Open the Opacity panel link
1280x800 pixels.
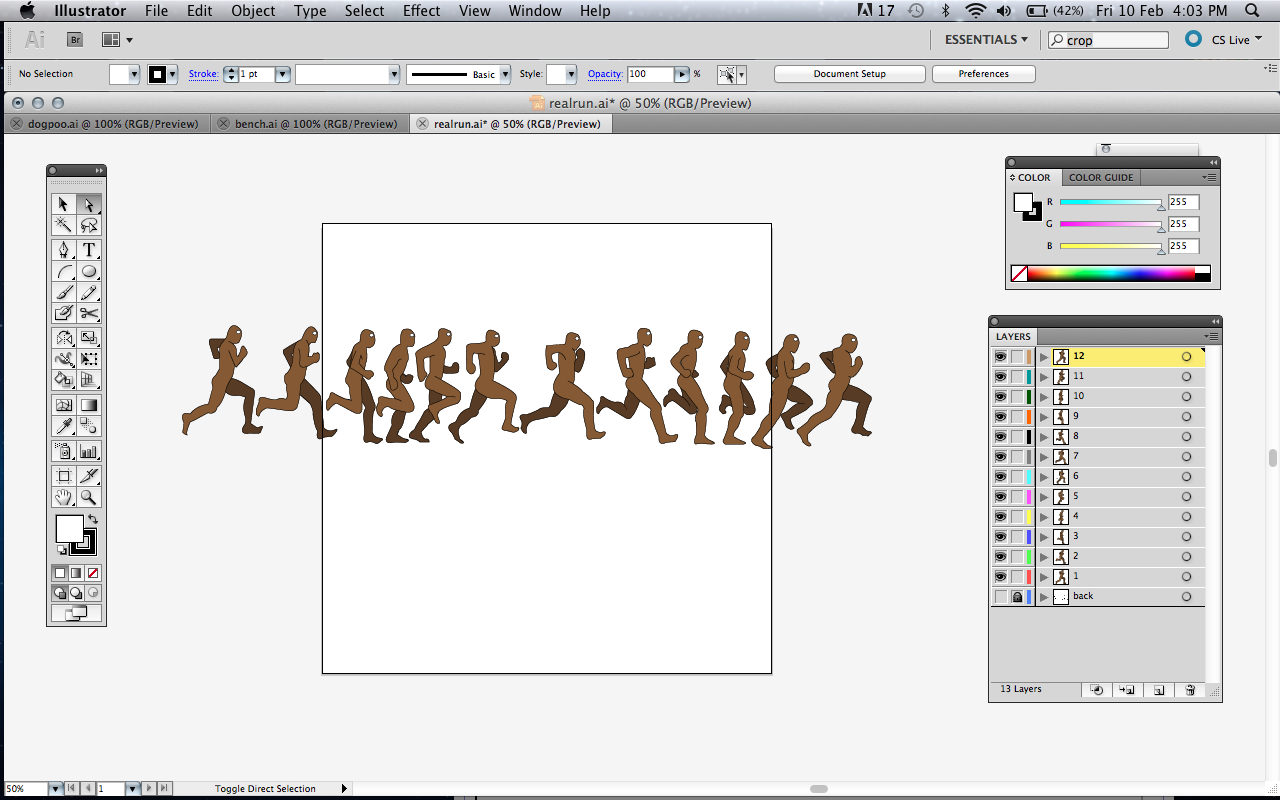tap(605, 74)
